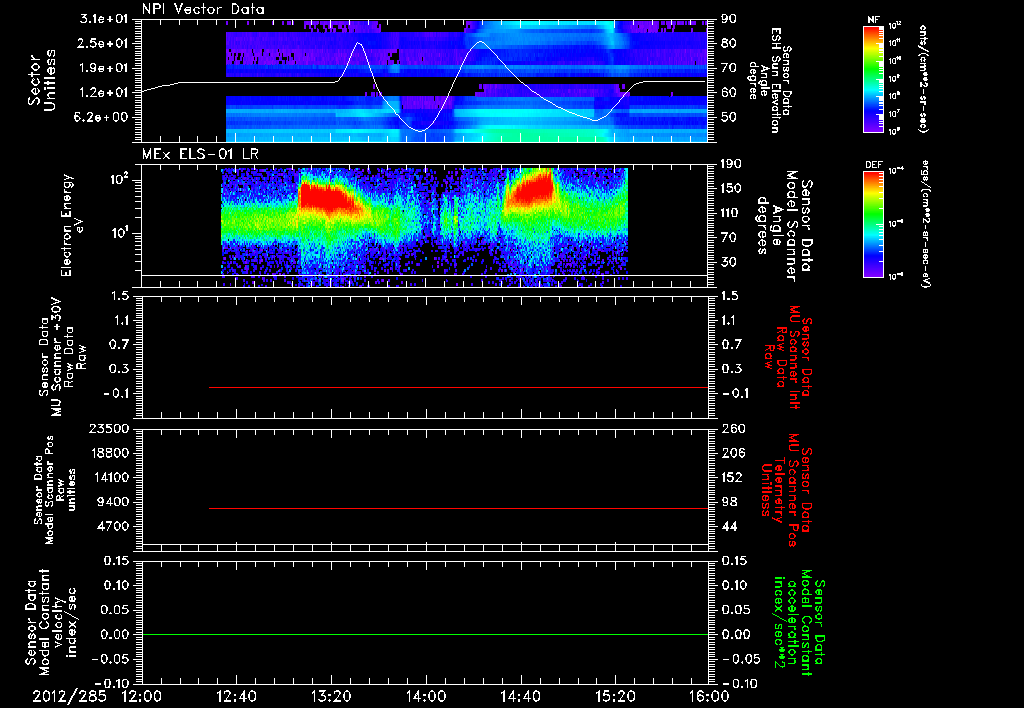1024x708 pixels.
Task: Click the "80" sun elevation axis value
Action: point(729,43)
